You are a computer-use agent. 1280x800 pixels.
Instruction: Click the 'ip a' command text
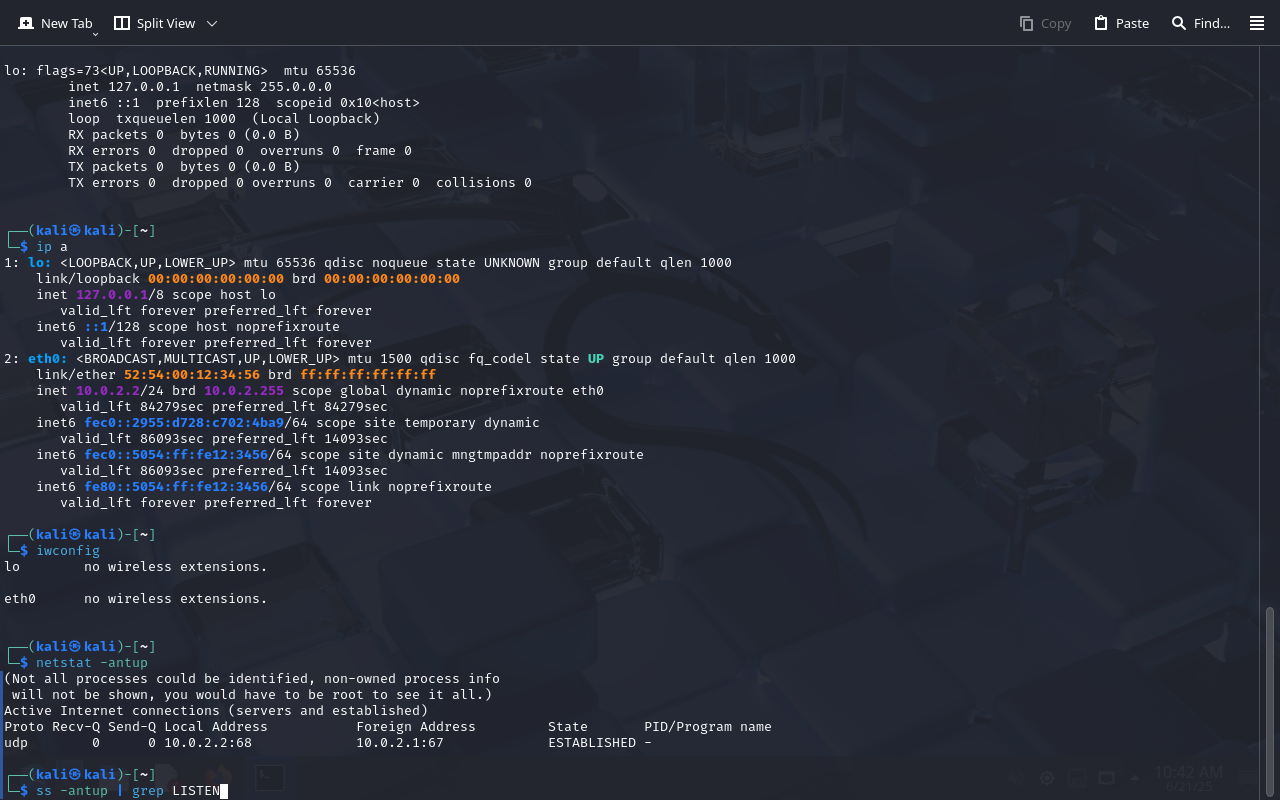(x=52, y=247)
